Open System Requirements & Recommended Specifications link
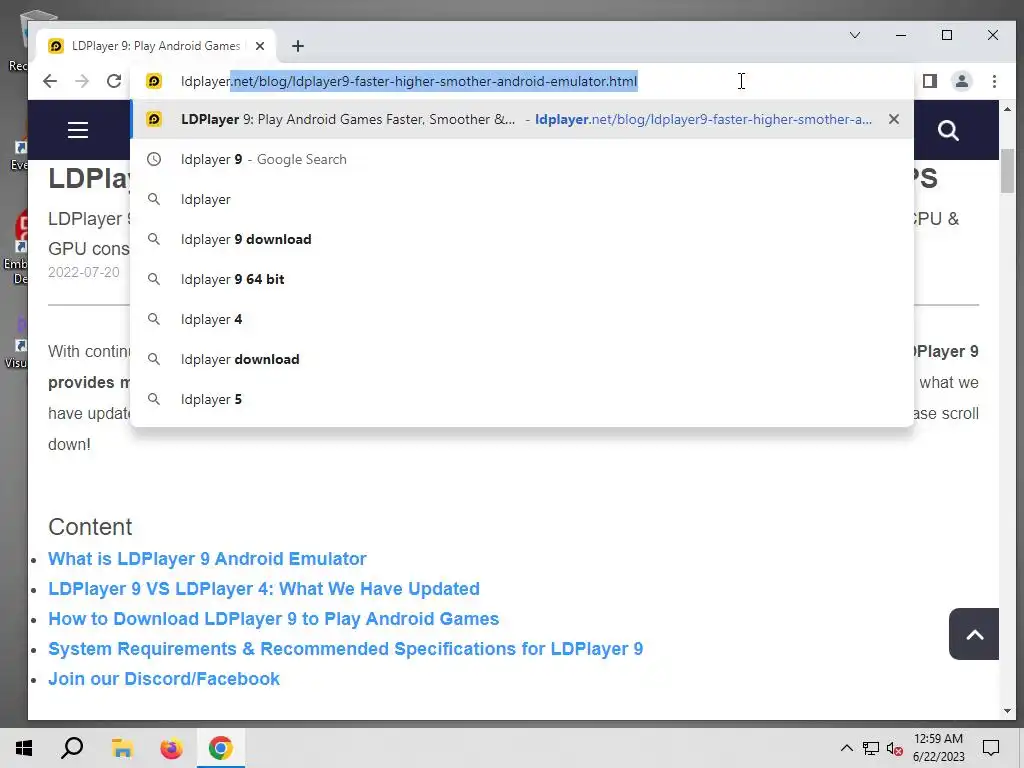1024x768 pixels. click(x=345, y=649)
